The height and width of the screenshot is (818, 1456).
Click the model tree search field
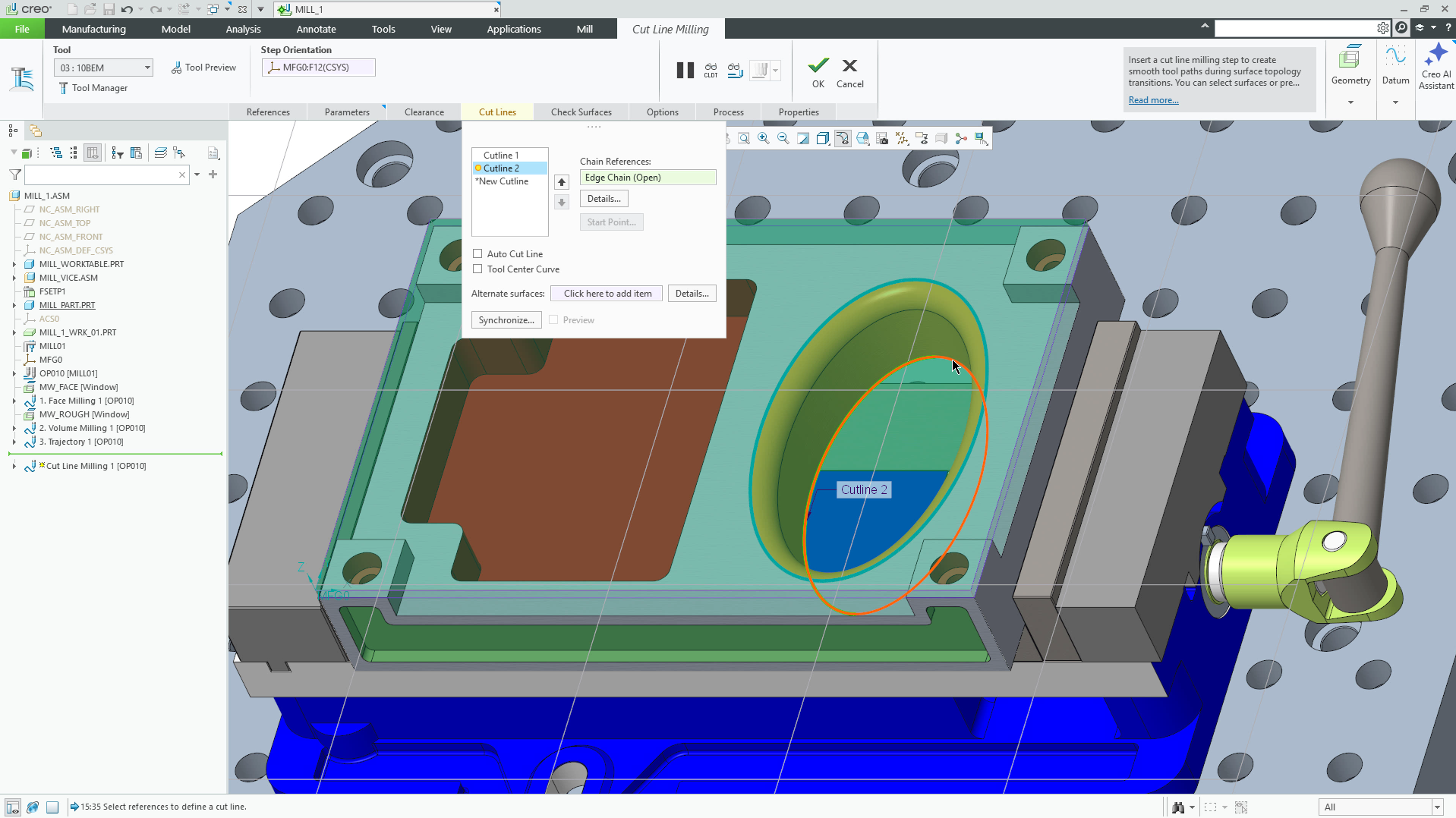[x=106, y=175]
